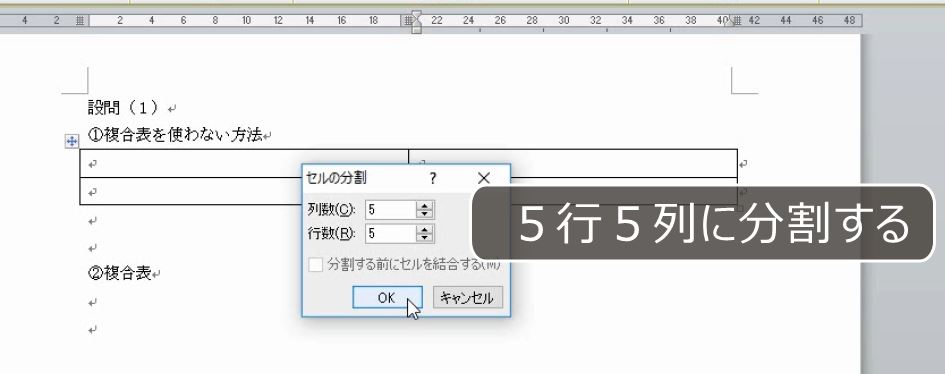
Task: Click the text ②複合表
Action: point(119,273)
